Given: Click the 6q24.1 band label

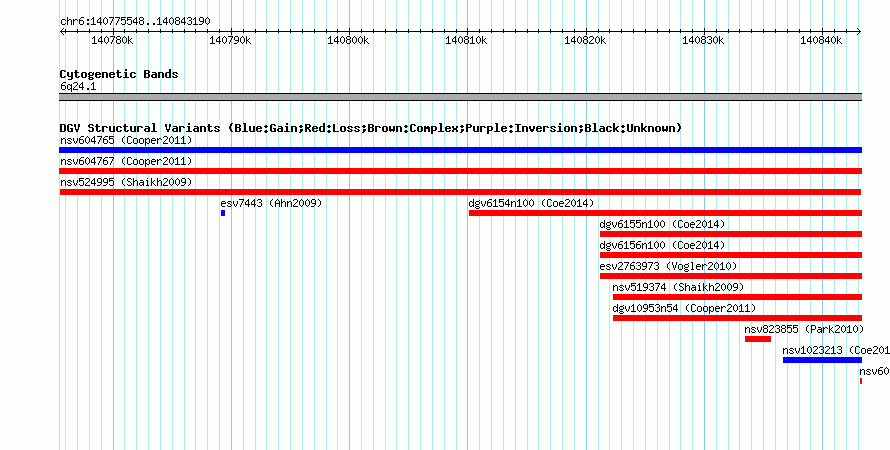Looking at the screenshot, I should click(78, 86).
